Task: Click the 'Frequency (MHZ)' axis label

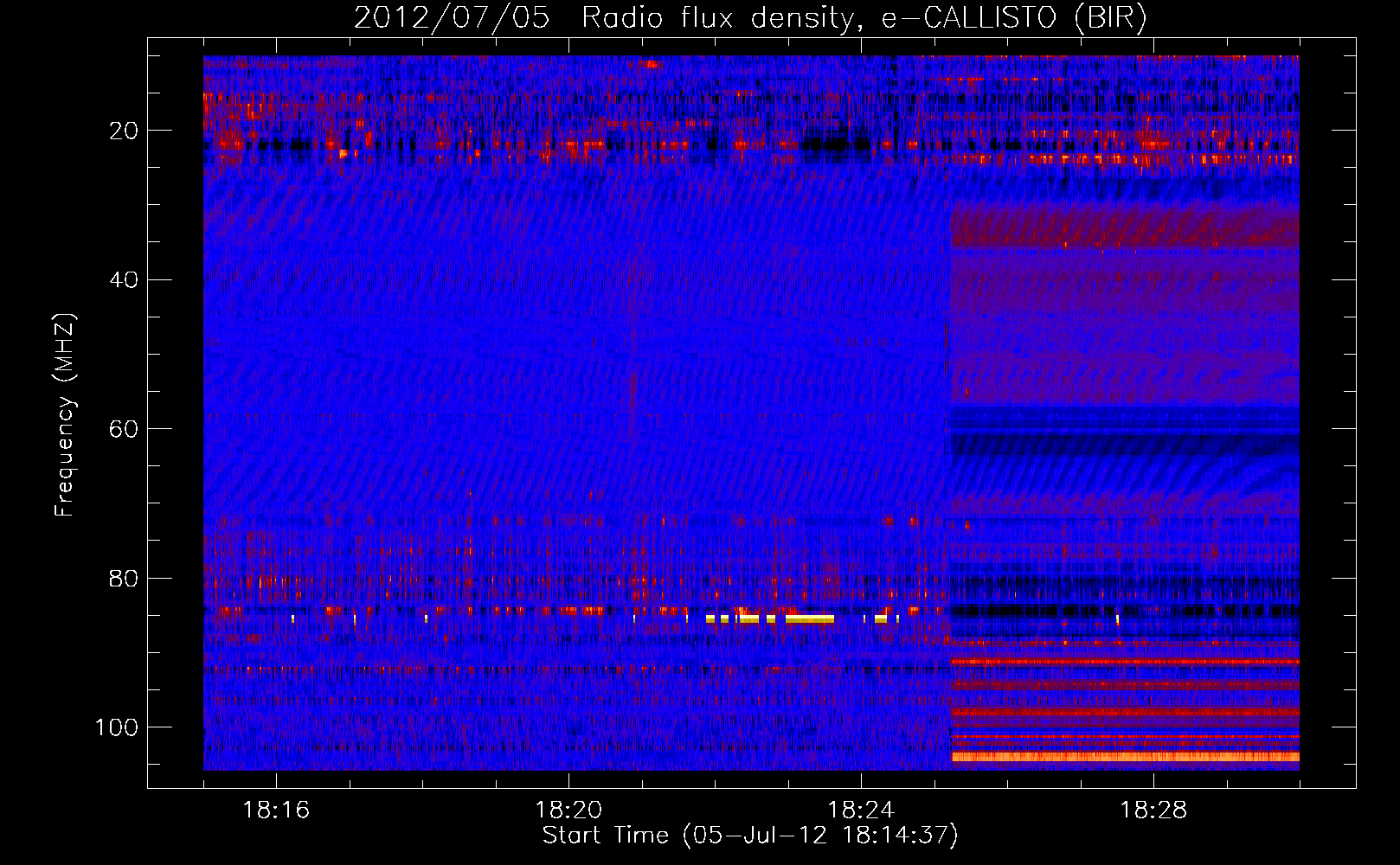Action: tap(65, 414)
